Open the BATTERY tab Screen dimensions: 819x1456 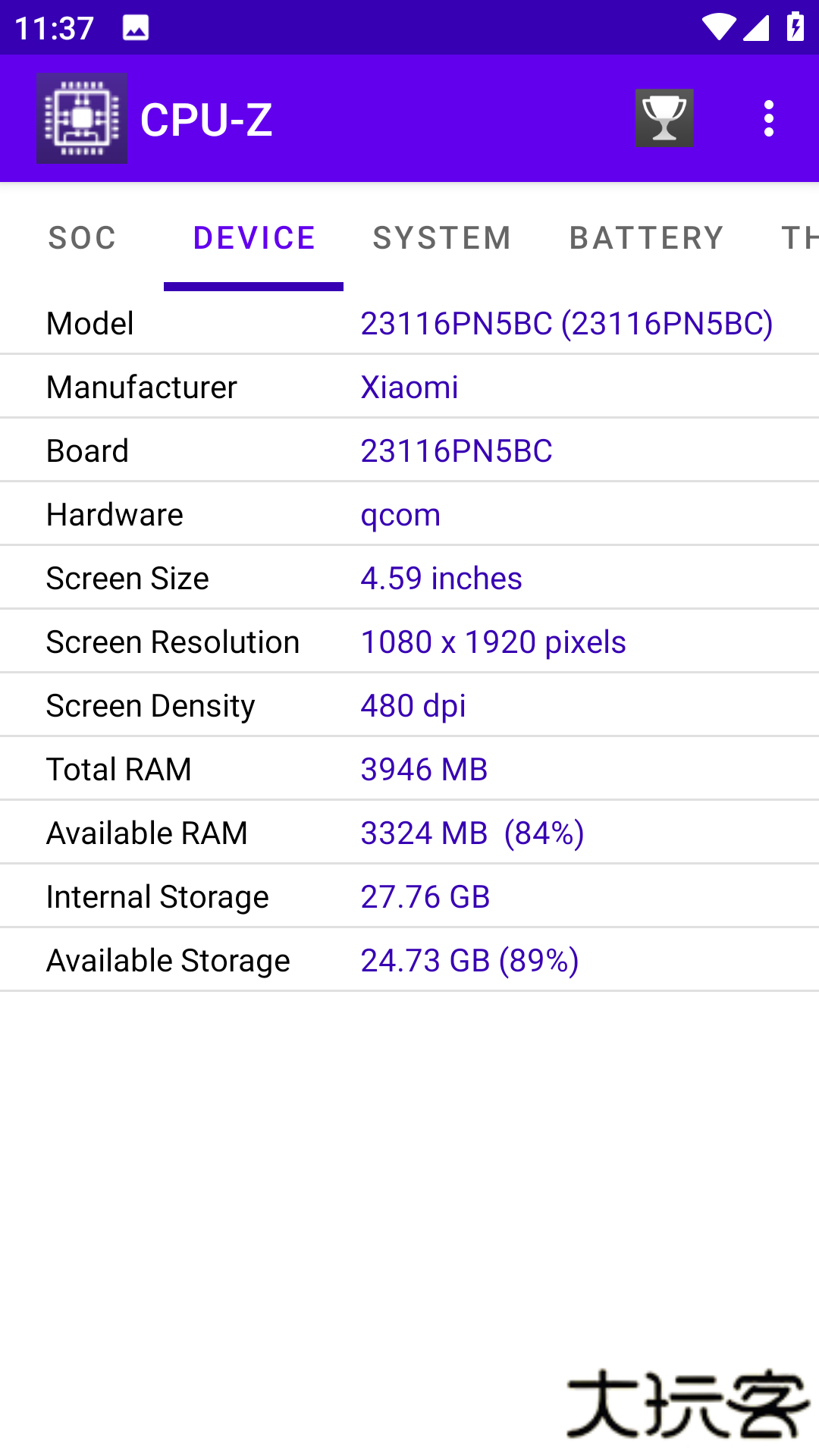coord(646,237)
